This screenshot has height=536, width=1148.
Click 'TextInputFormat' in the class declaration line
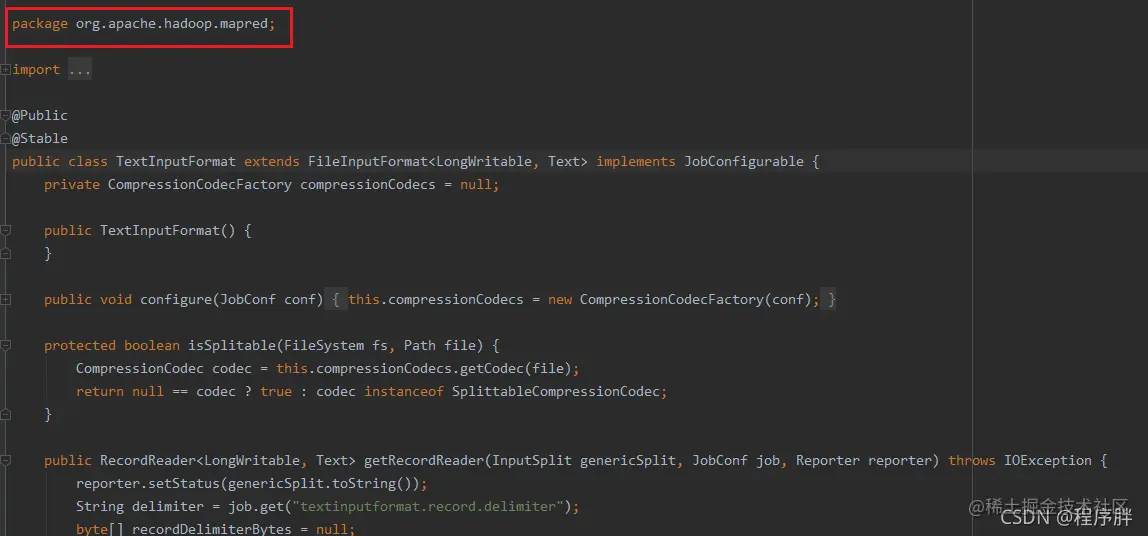[176, 161]
